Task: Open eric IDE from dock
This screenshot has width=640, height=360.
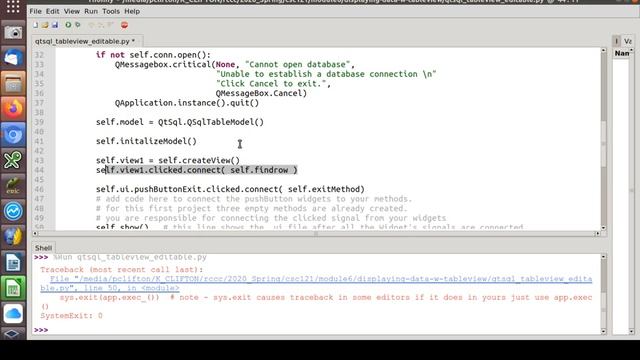Action: (x=13, y=186)
